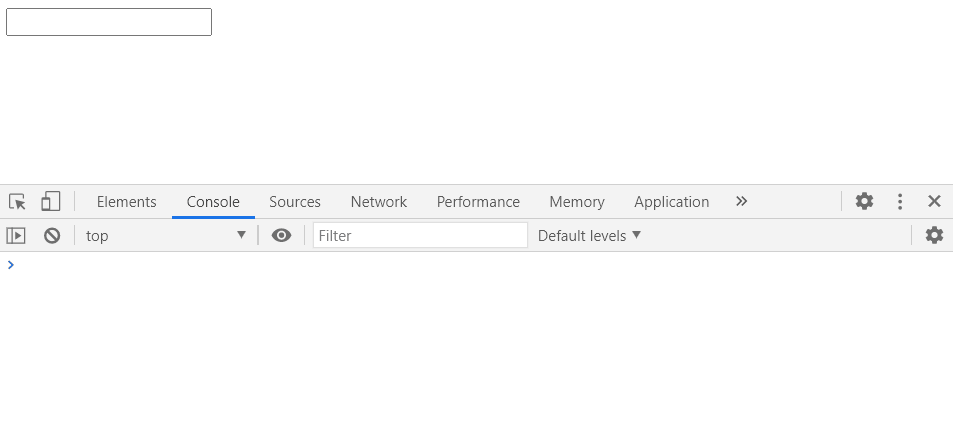This screenshot has height=427, width=953.
Task: Open DevTools main settings gear
Action: pos(864,201)
